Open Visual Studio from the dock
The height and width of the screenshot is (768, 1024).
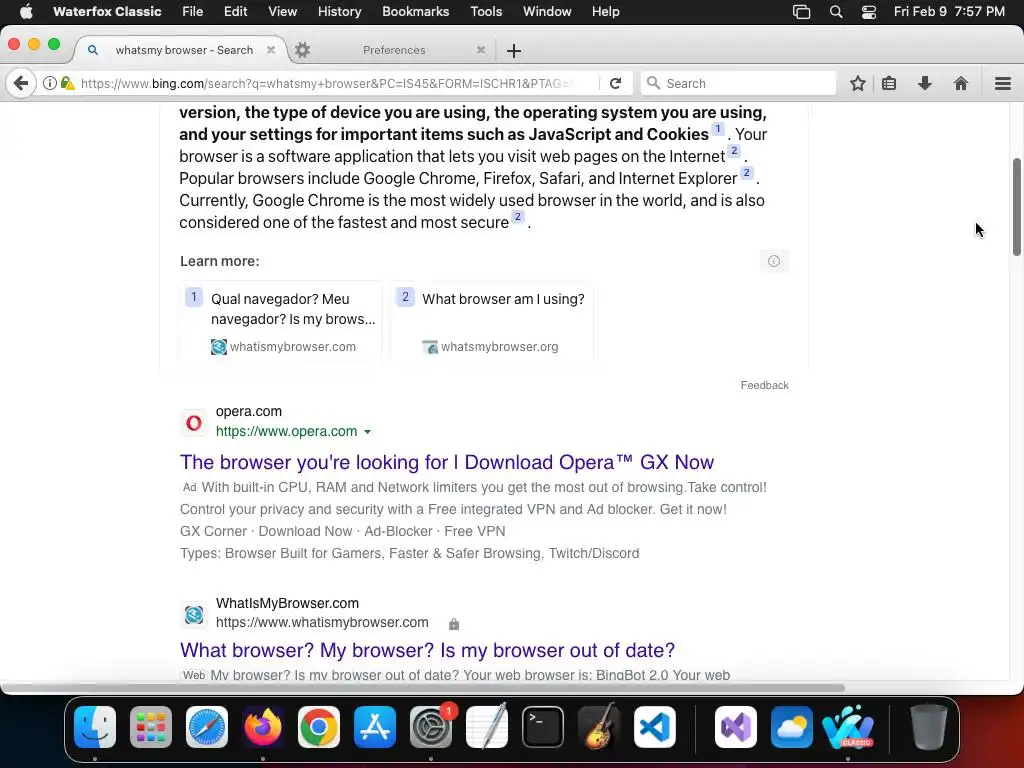(736, 727)
